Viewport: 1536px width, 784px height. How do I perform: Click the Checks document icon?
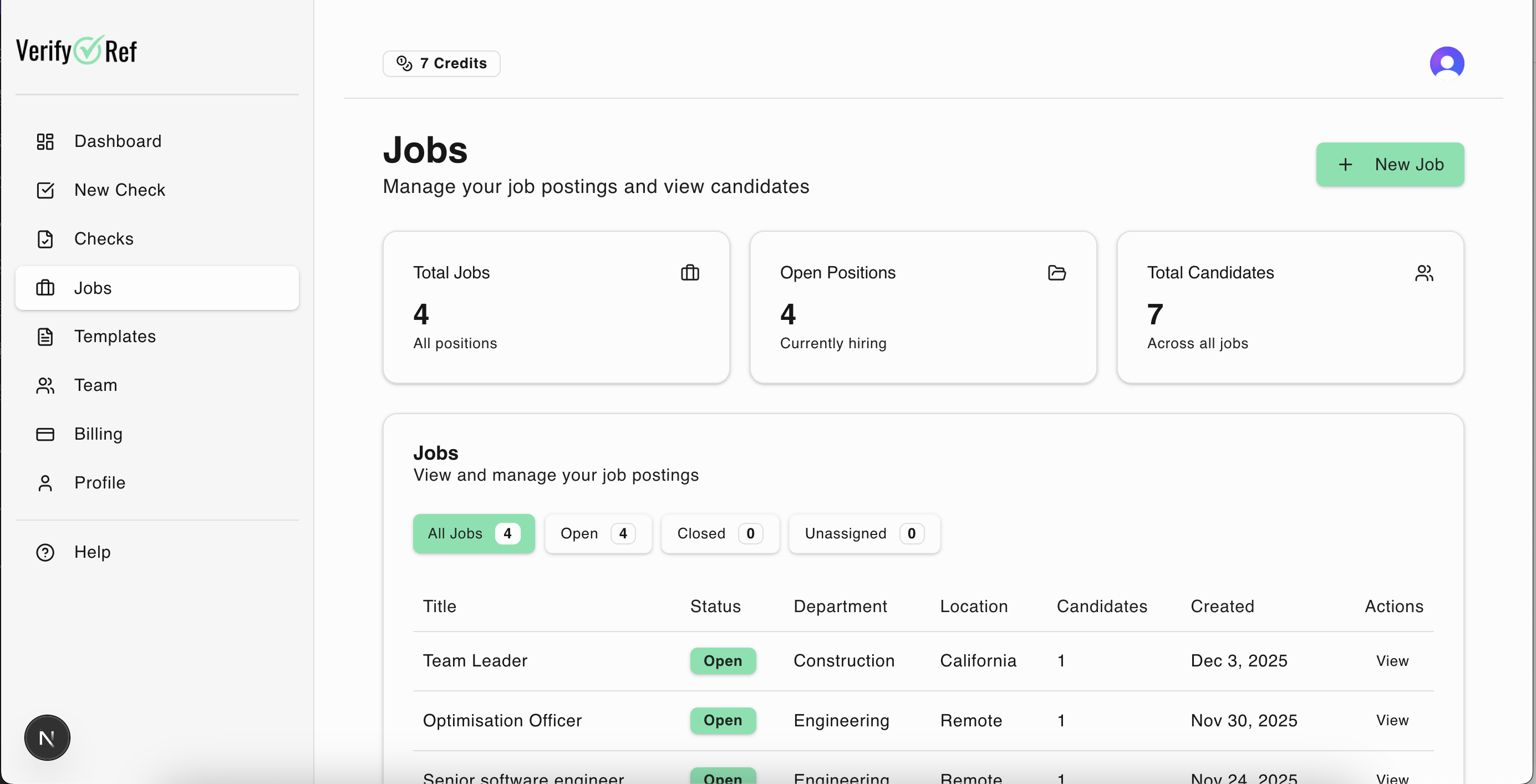[x=45, y=239]
